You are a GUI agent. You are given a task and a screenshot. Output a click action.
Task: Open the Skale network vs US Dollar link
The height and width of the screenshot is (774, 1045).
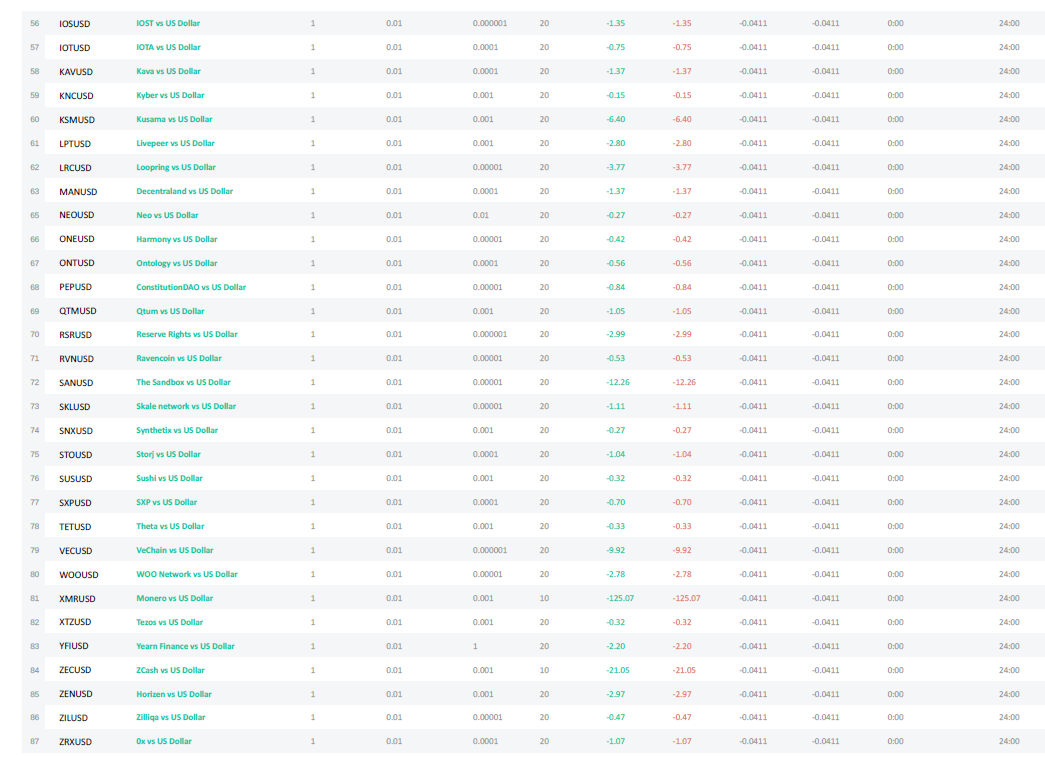pos(186,407)
